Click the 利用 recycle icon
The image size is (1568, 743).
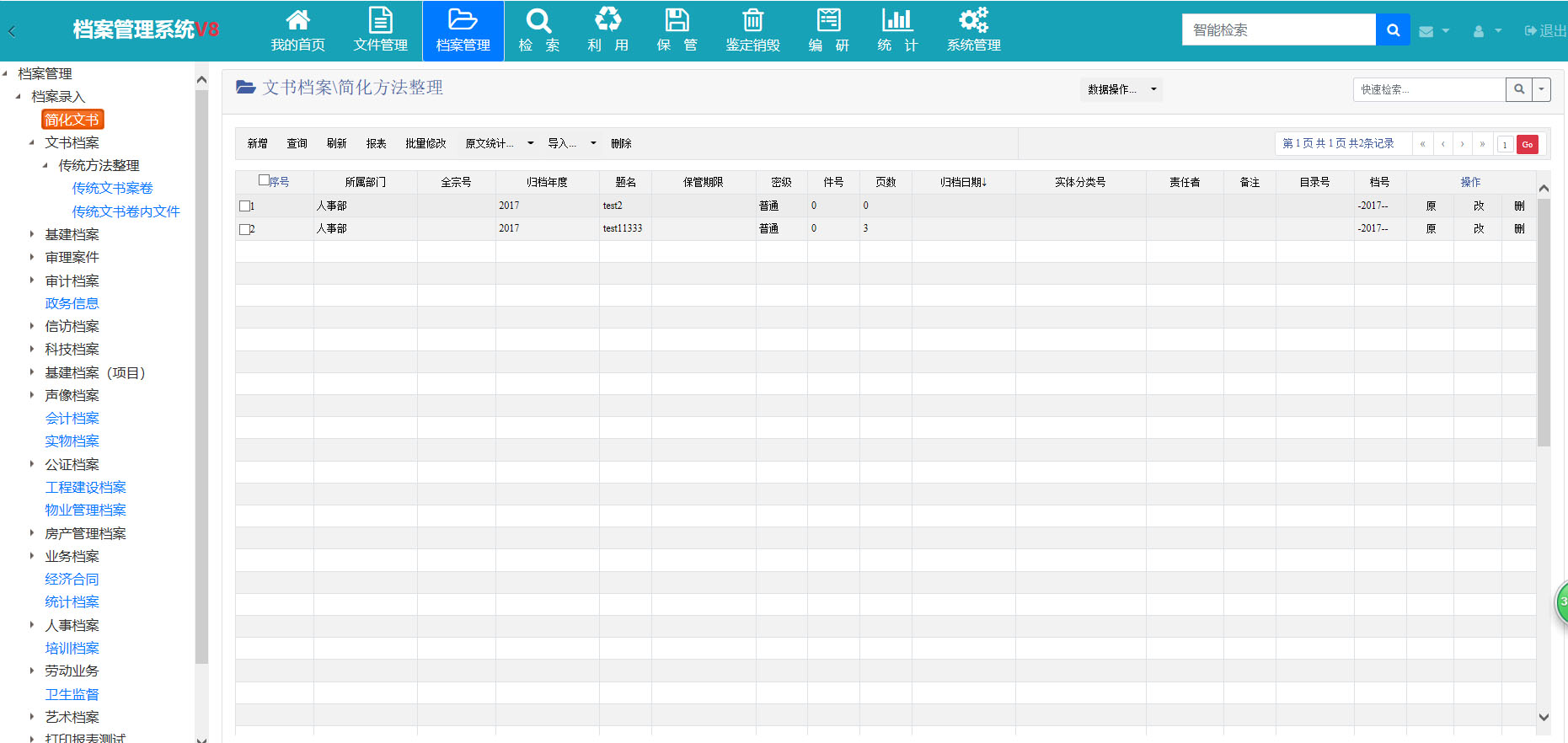point(607,20)
